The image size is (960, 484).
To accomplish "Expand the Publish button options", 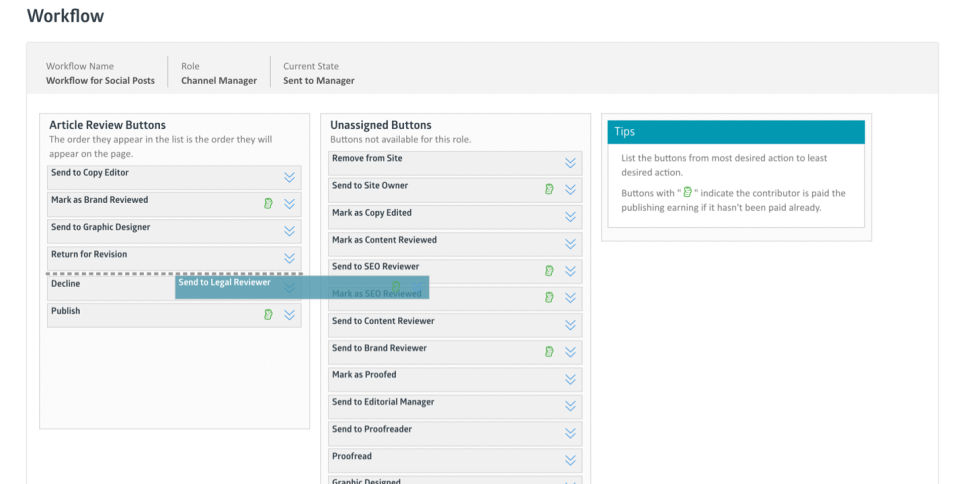I will 289,315.
